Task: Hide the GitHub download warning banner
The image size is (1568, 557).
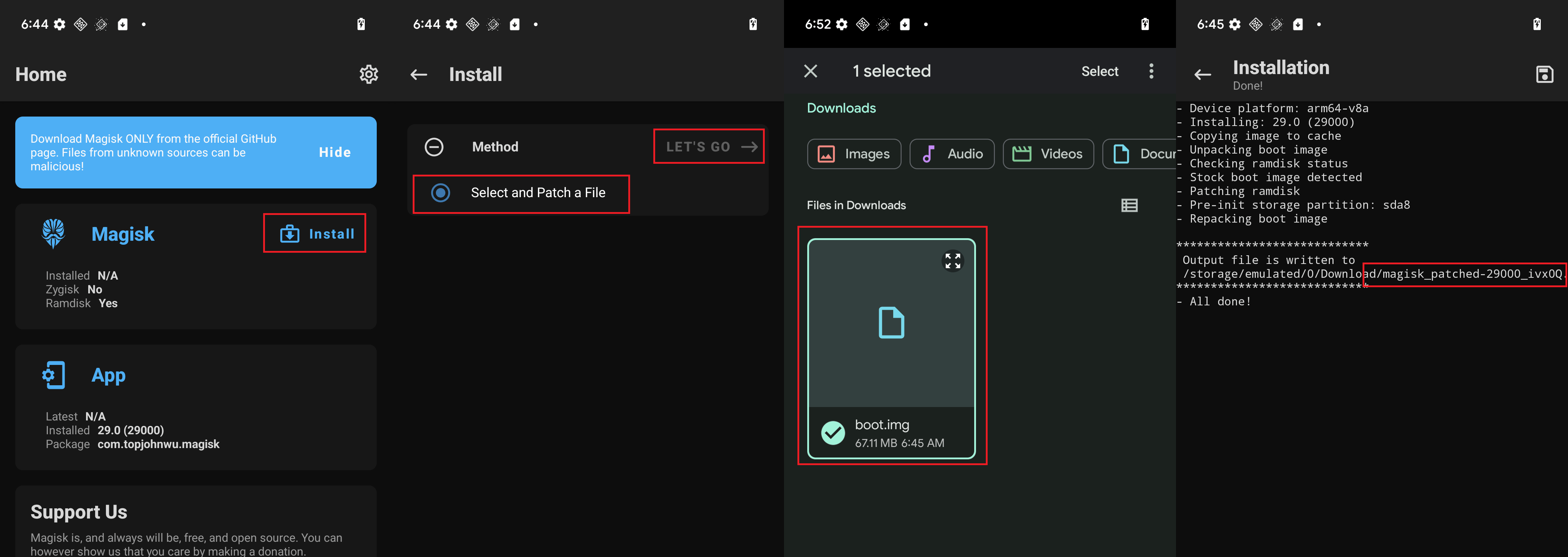Action: (335, 152)
